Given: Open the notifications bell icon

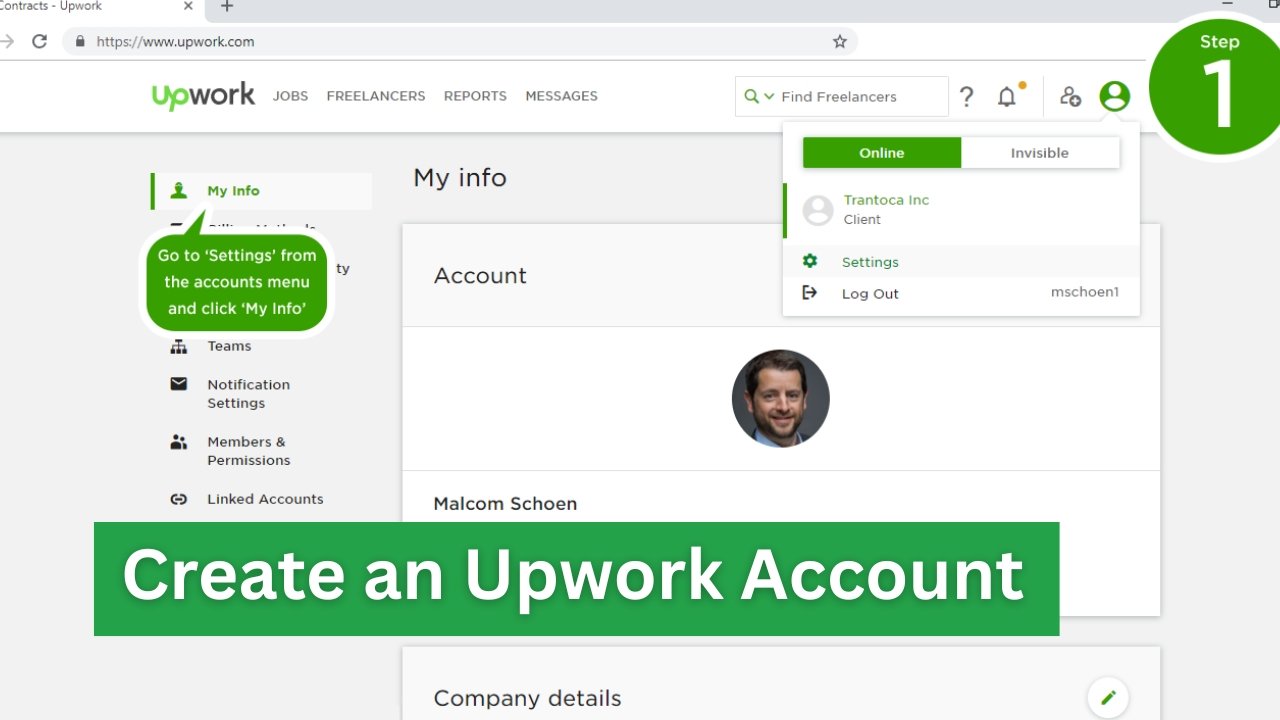Looking at the screenshot, I should (1008, 96).
